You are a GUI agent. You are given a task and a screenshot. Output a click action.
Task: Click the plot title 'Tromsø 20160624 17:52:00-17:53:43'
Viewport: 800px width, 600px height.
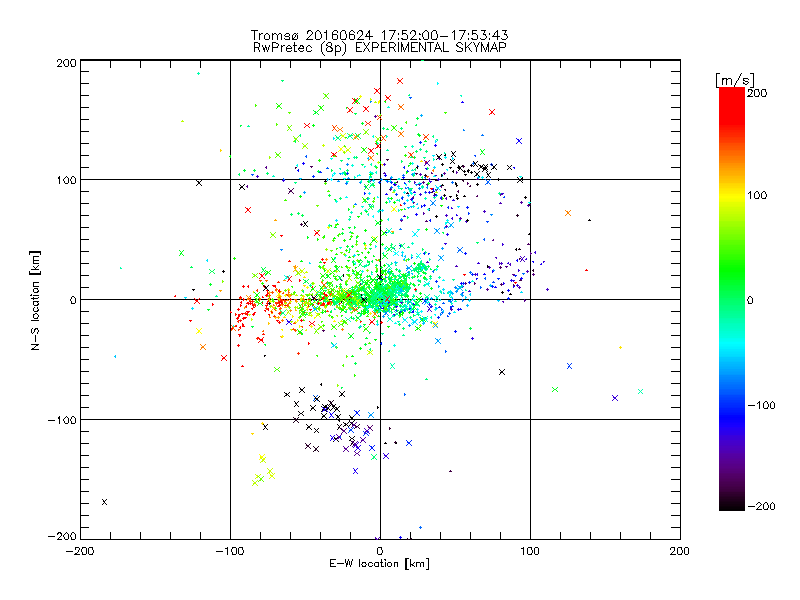[379, 35]
